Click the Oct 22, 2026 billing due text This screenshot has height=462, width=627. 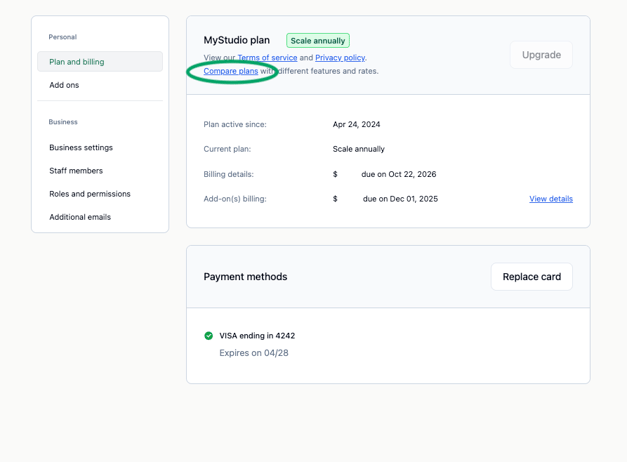(x=399, y=174)
